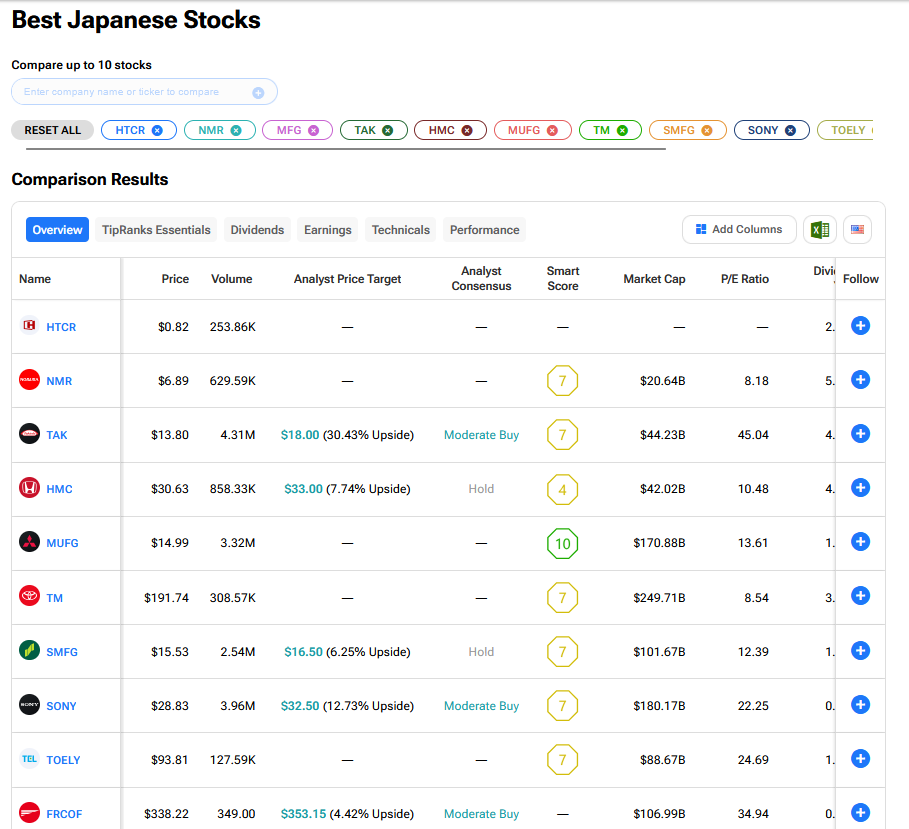Viewport: 909px width, 829px height.
Task: Toggle follow for TAK stock
Action: coord(860,434)
